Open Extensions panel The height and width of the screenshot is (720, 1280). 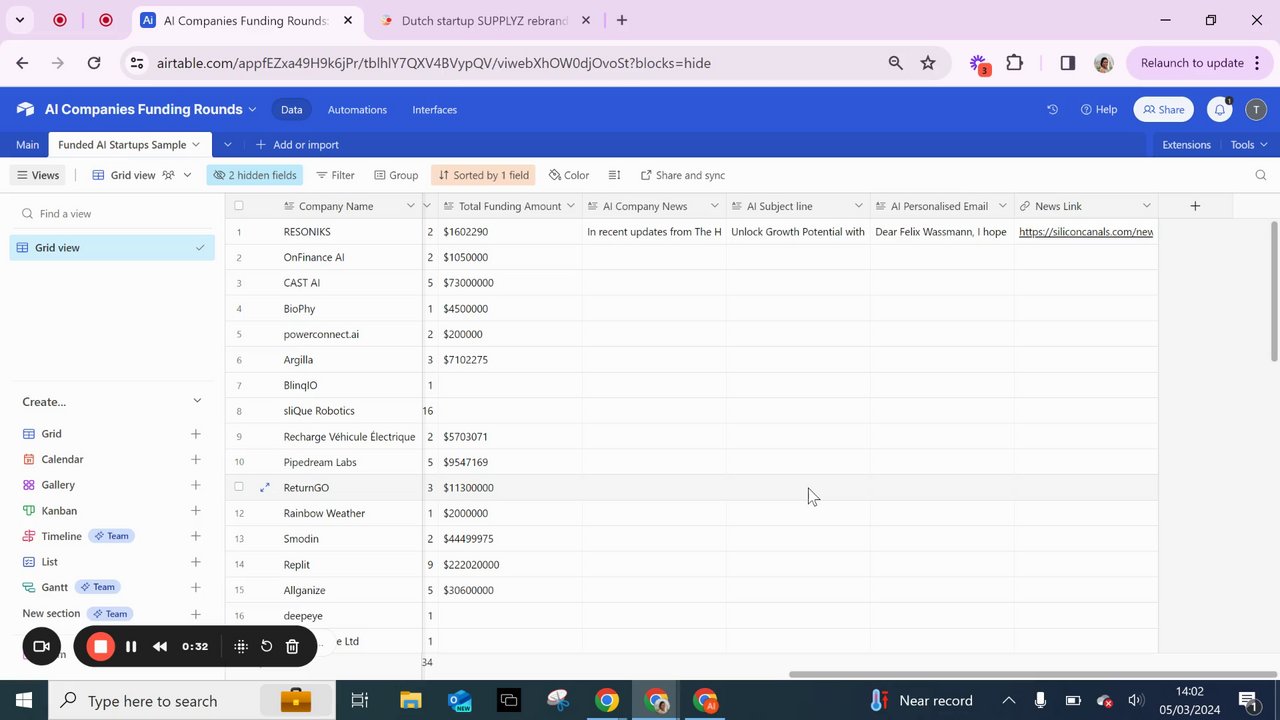pyautogui.click(x=1186, y=145)
